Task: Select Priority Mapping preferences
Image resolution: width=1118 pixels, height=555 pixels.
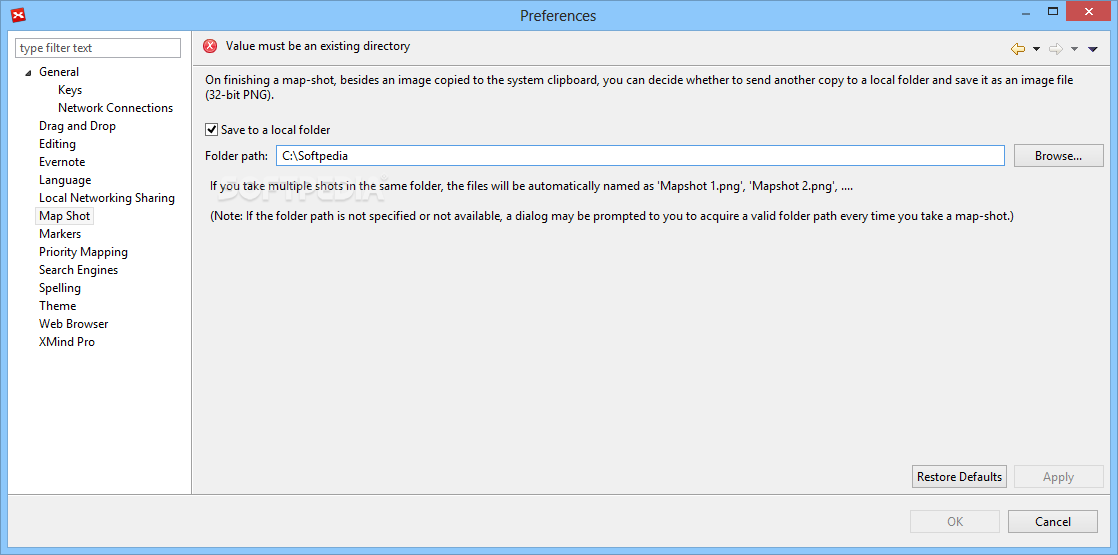Action: coord(83,252)
